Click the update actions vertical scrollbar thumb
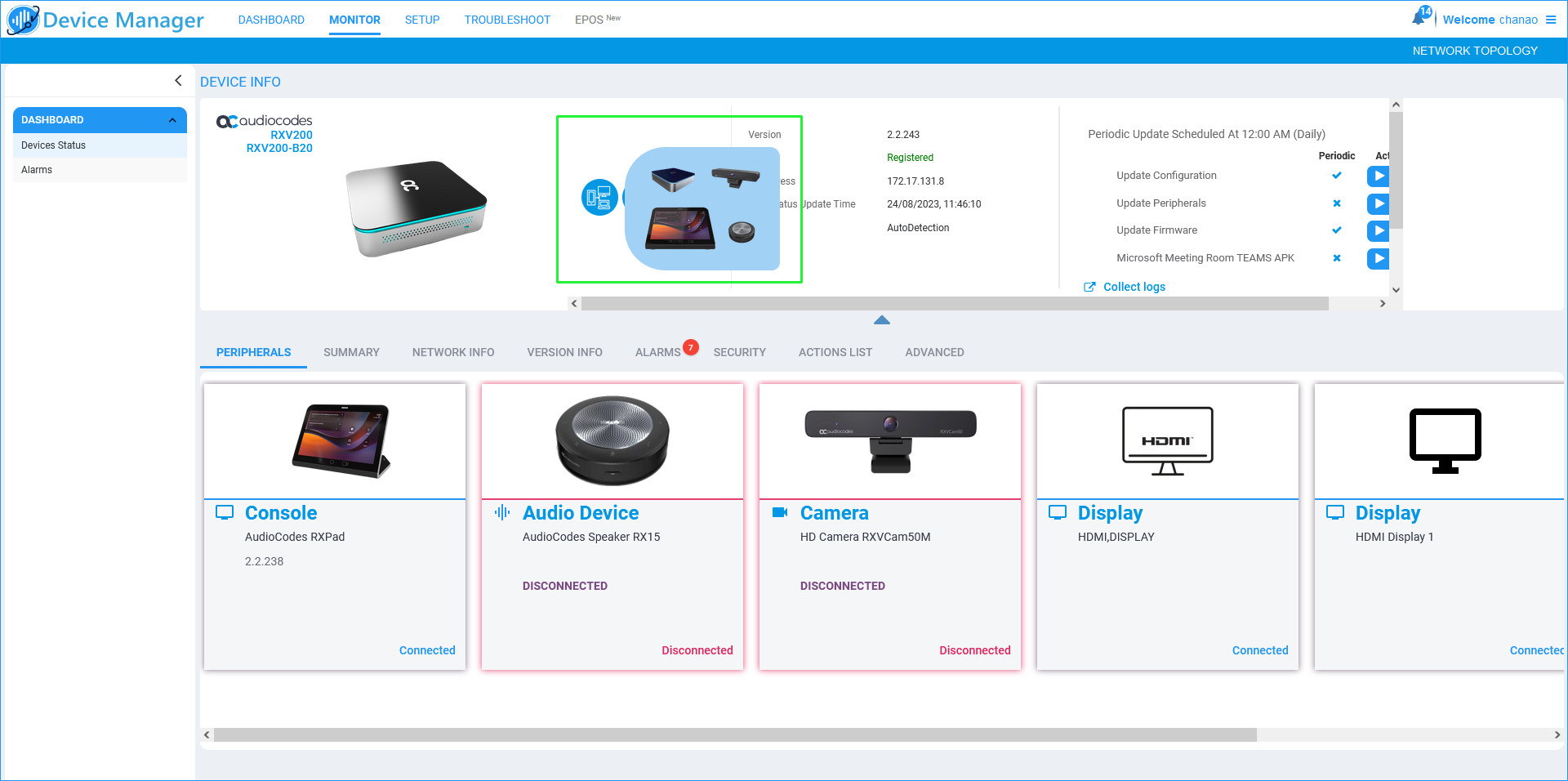The image size is (1568, 781). 1396,170
